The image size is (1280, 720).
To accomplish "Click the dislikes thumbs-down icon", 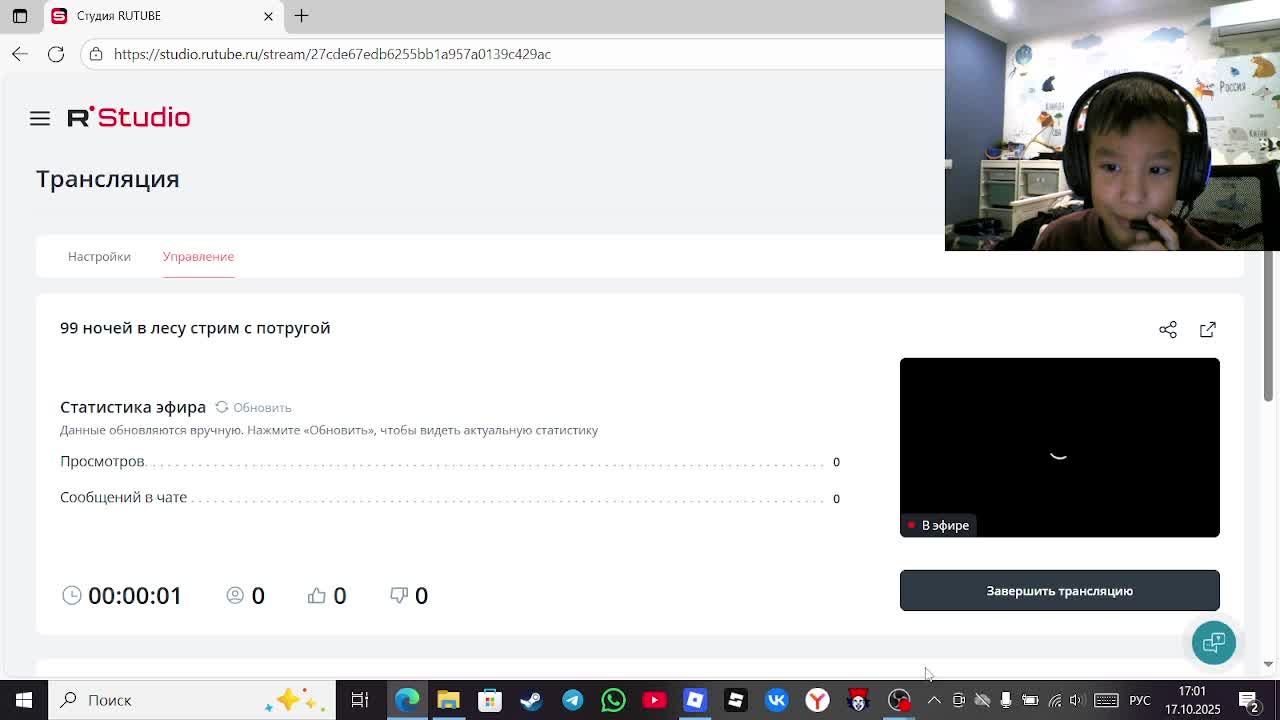I will 399,595.
